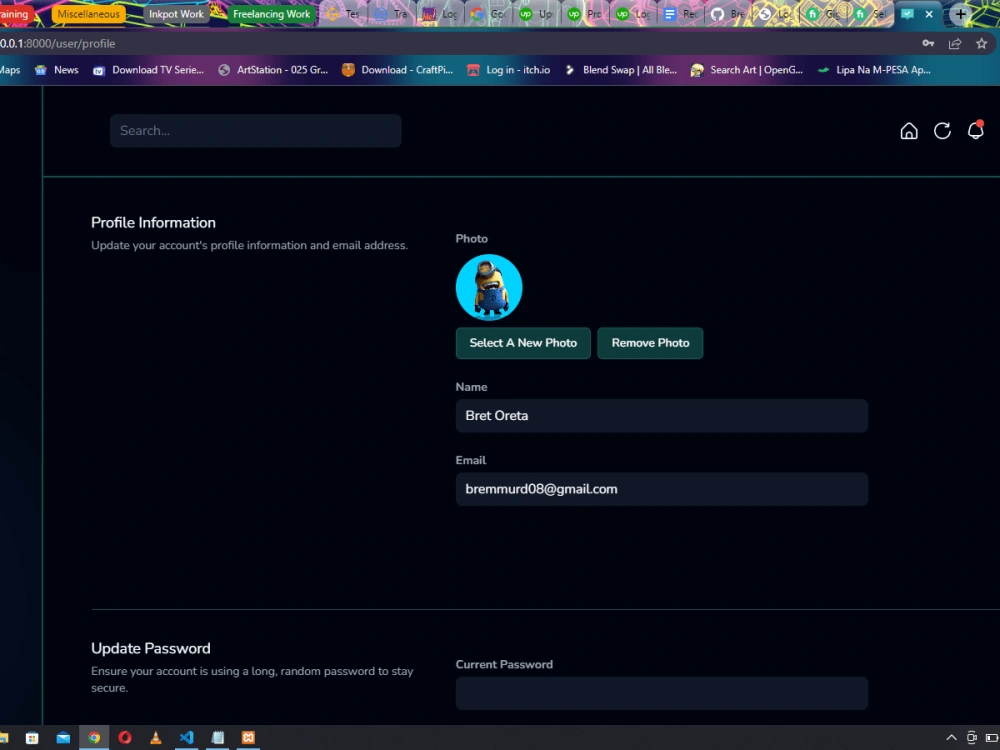Screen dimensions: 1000x750
Task: Open the News bookmark
Action: pyautogui.click(x=57, y=70)
